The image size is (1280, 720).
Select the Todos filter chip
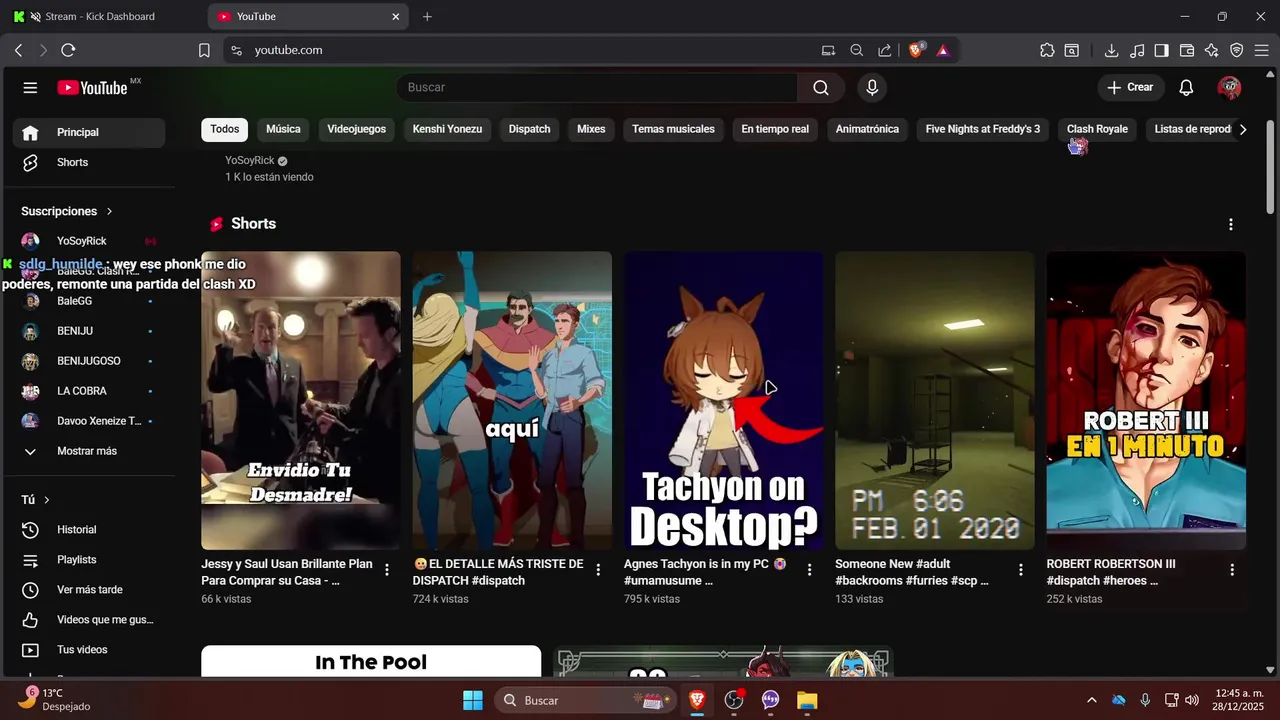pos(225,130)
